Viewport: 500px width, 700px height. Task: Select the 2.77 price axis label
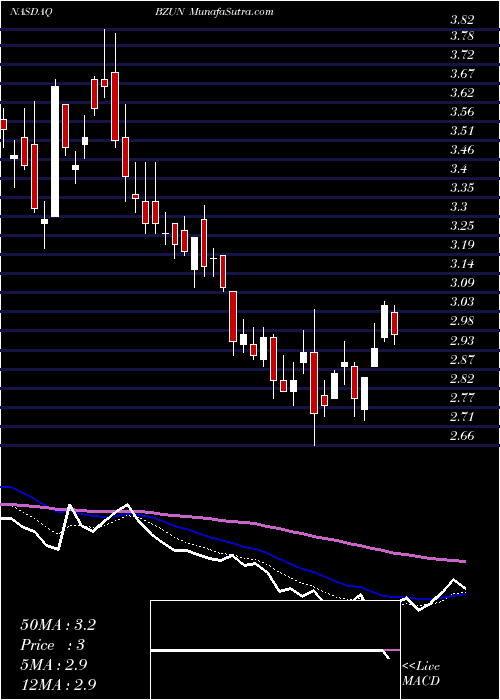[462, 397]
